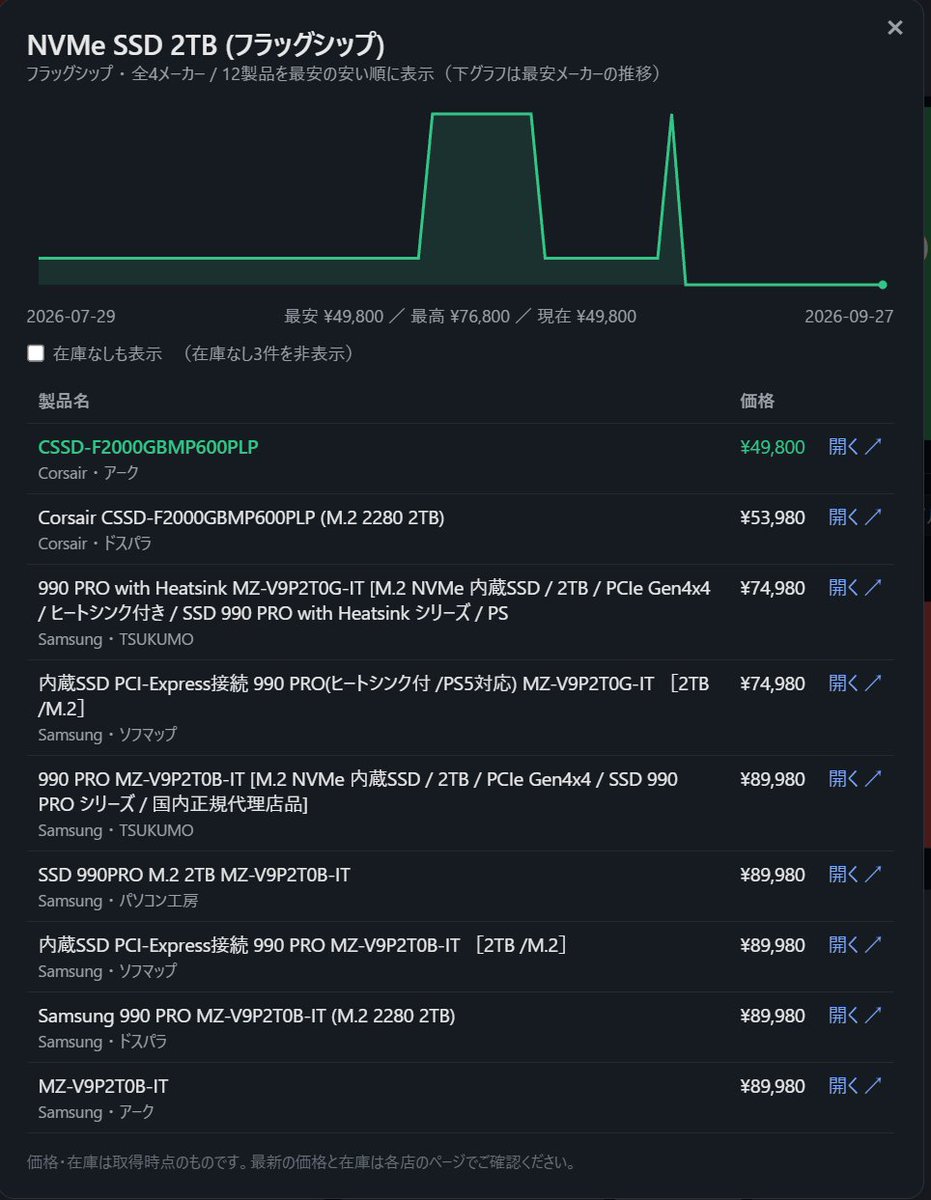The height and width of the screenshot is (1200, 931).
Task: Select 990 PRO MZ-V9P2T0B-IT 国内正規代理店品 product name
Action: (358, 791)
